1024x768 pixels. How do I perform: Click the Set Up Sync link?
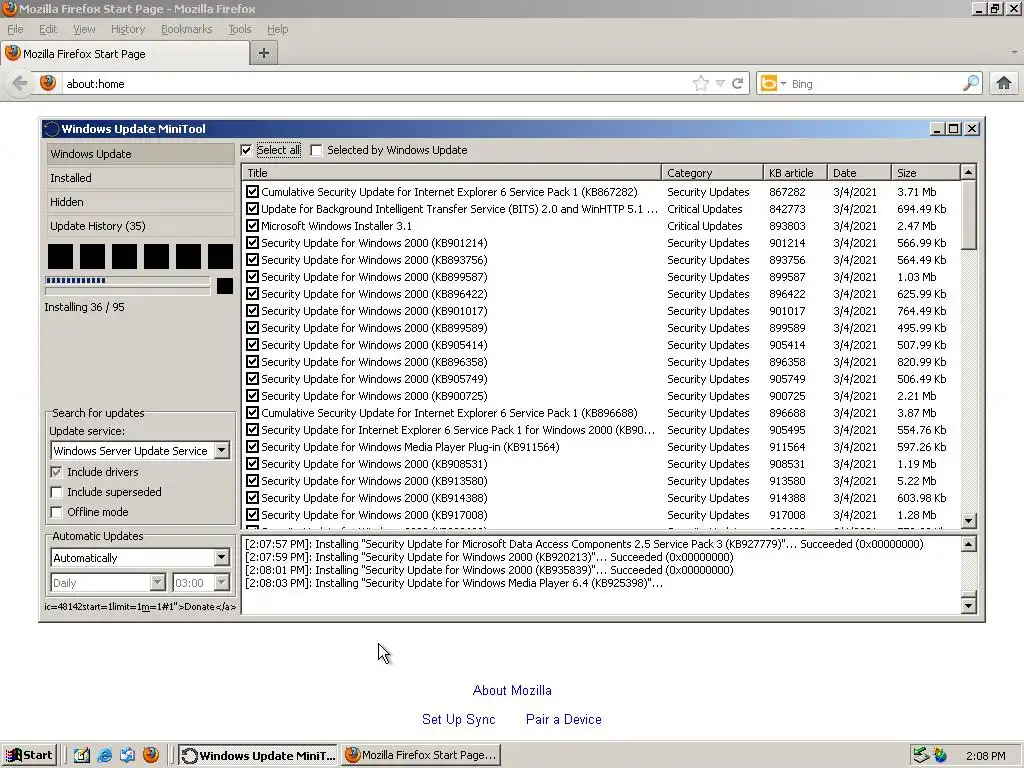(458, 719)
